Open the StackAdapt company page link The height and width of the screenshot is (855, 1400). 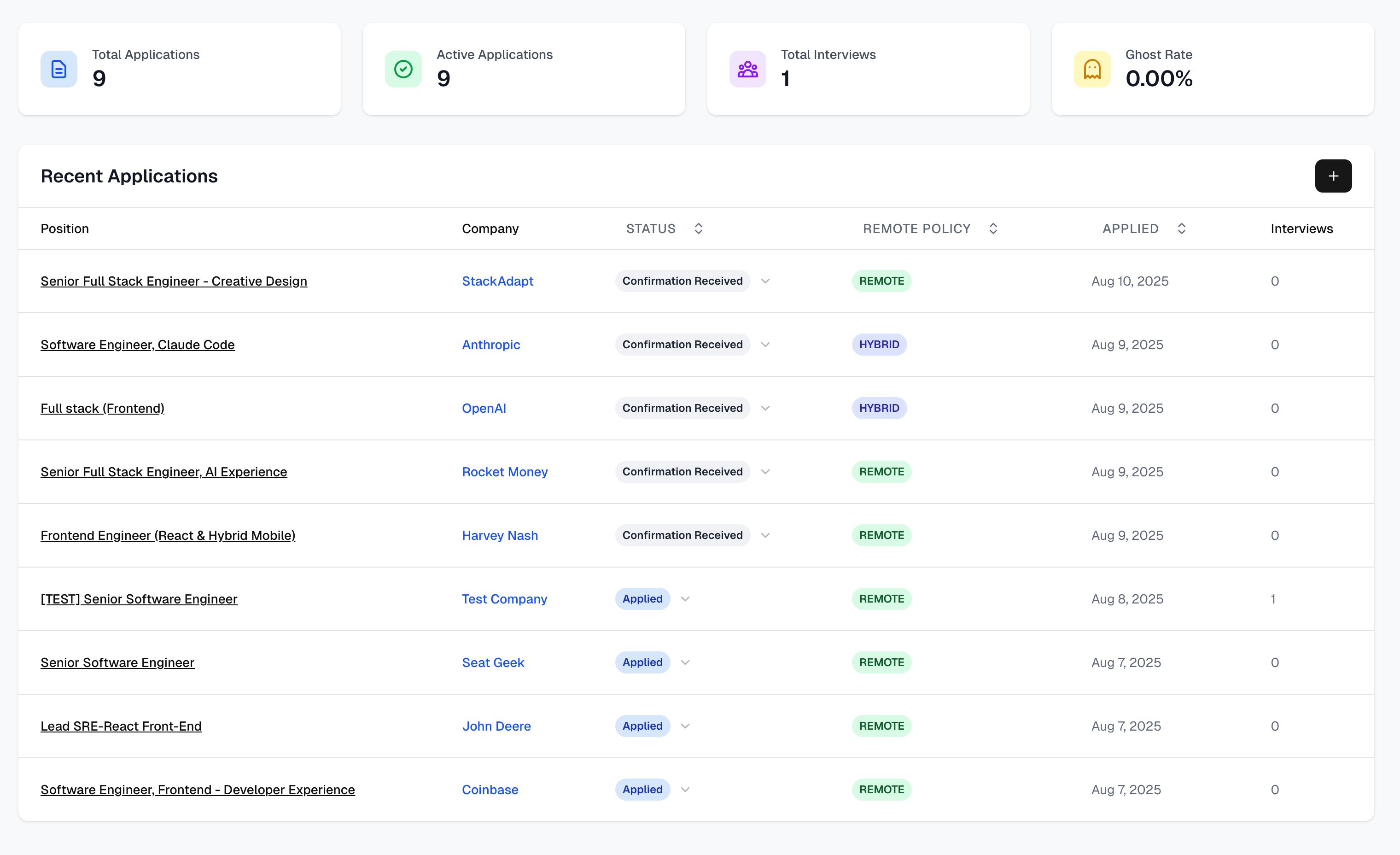coord(497,281)
